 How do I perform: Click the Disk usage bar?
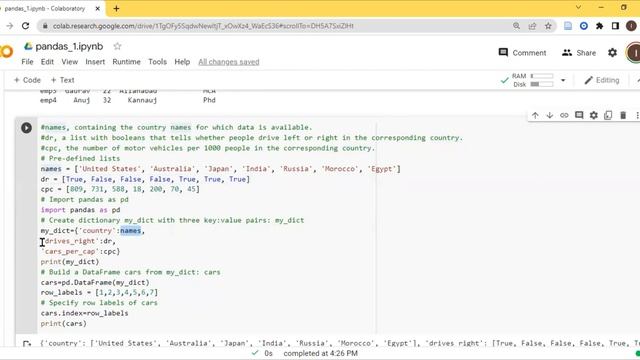pos(542,84)
